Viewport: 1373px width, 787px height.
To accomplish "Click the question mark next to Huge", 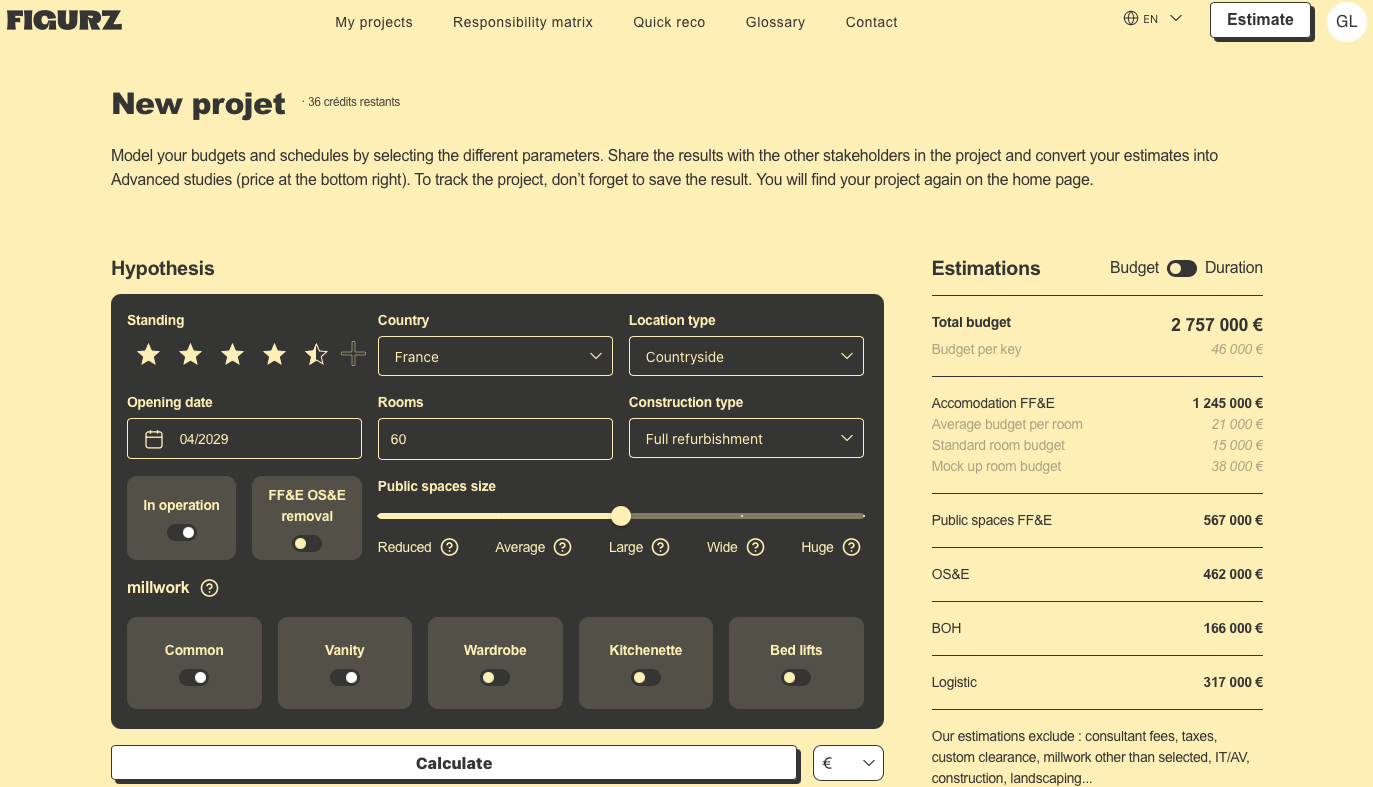I will coord(852,547).
